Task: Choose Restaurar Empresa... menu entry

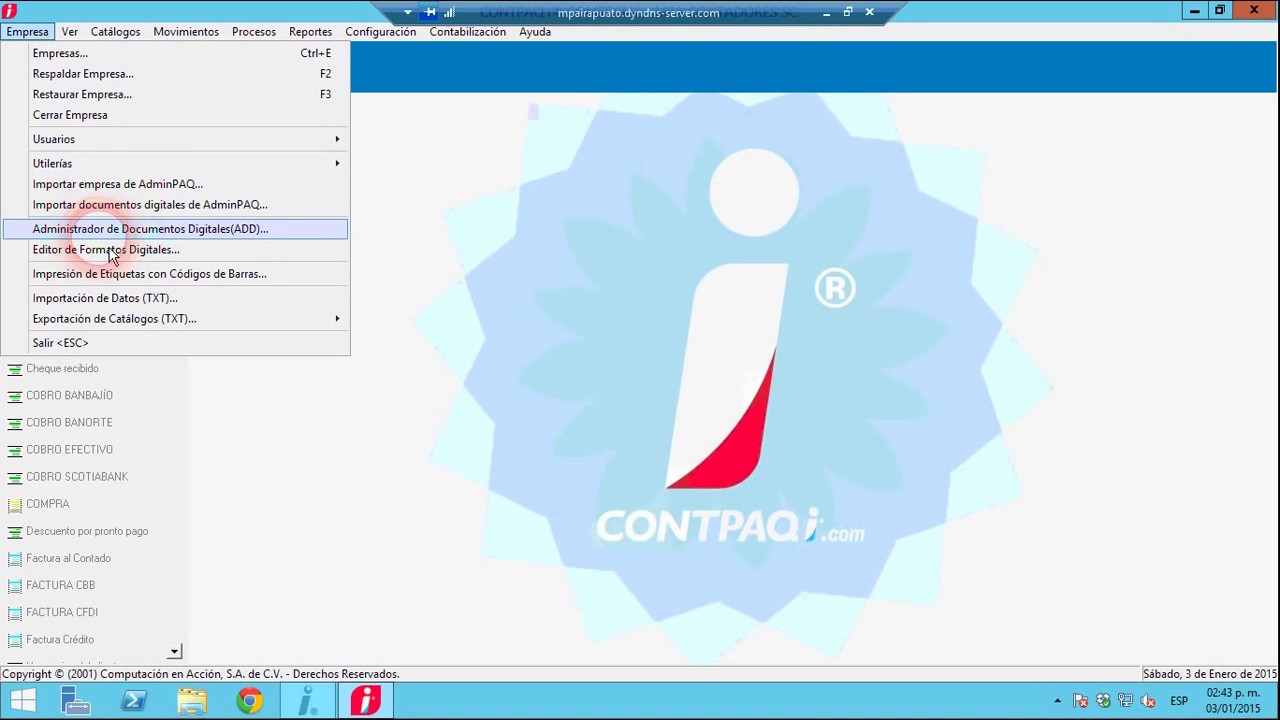Action: click(x=175, y=94)
